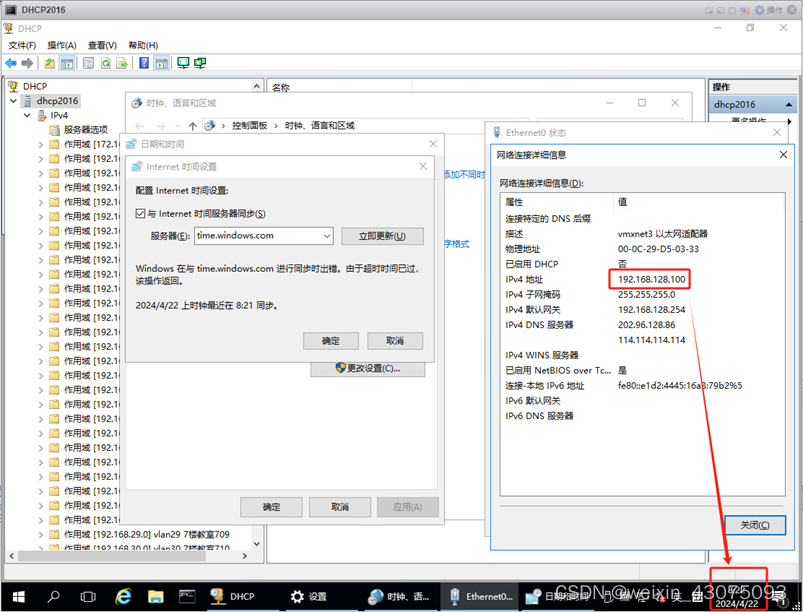
Task: Collapse the dhcp2016 server tree node
Action: point(13,101)
